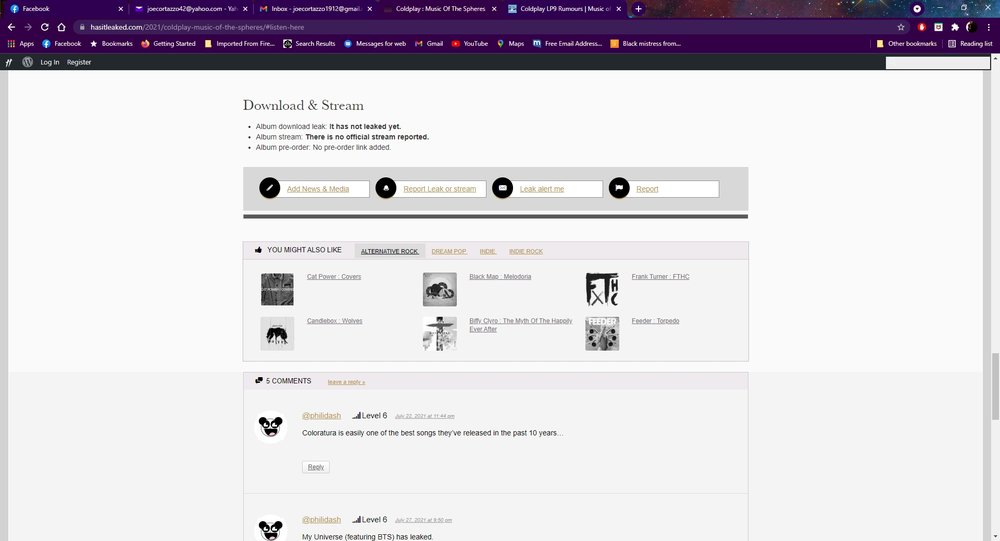Click the pencil icon for Add News

(x=269, y=188)
